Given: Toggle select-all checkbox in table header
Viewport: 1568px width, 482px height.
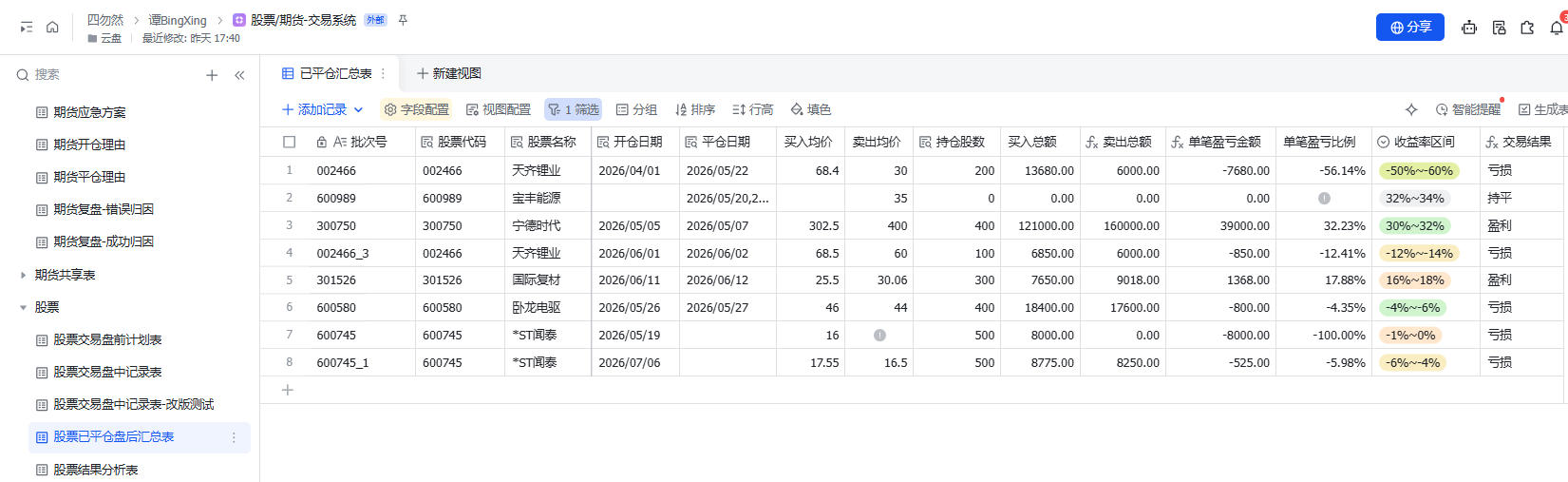Looking at the screenshot, I should click(x=289, y=142).
